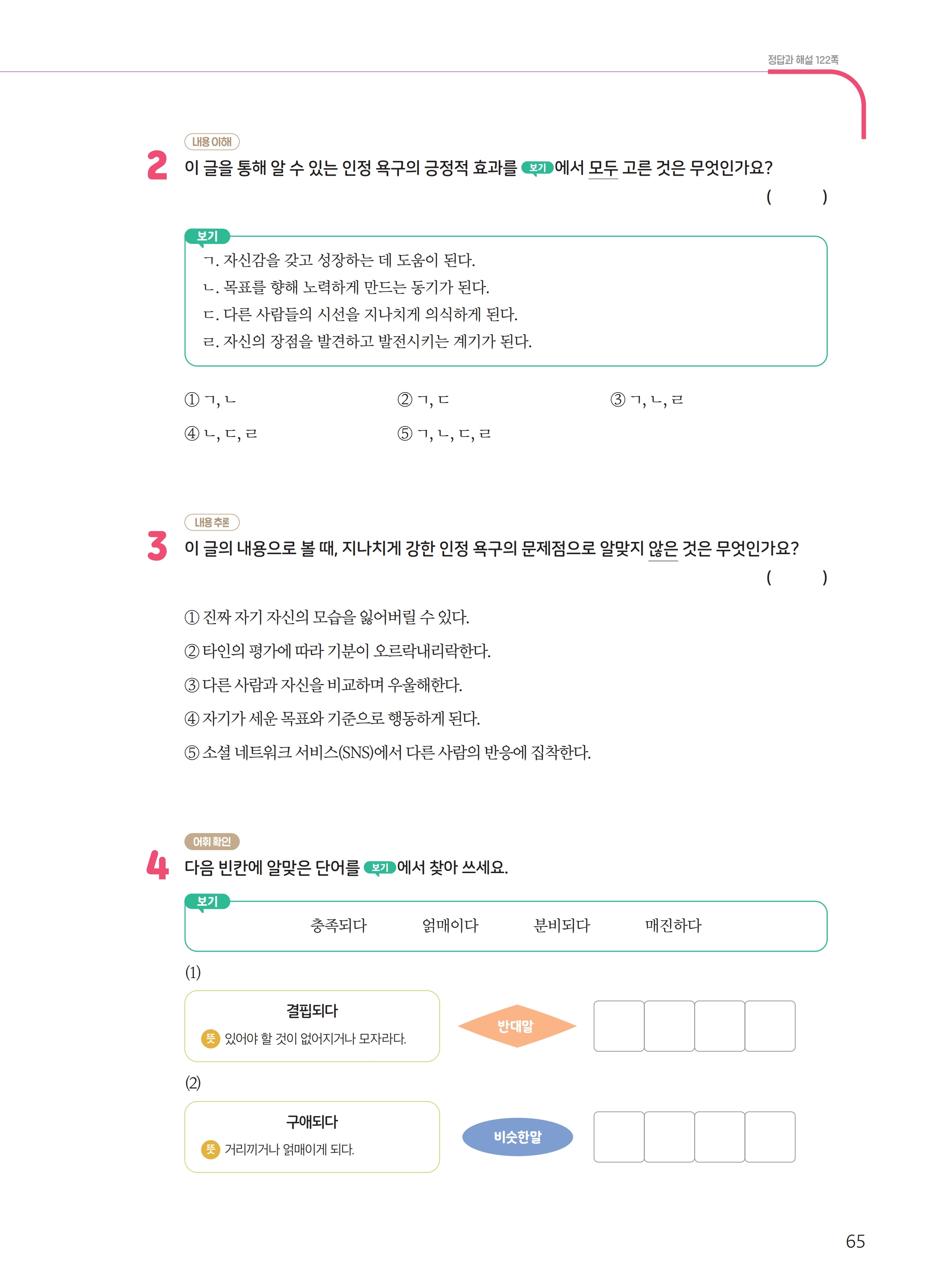Click the 내용 이해 category tag
This screenshot has width=932, height=1288.
[212, 142]
